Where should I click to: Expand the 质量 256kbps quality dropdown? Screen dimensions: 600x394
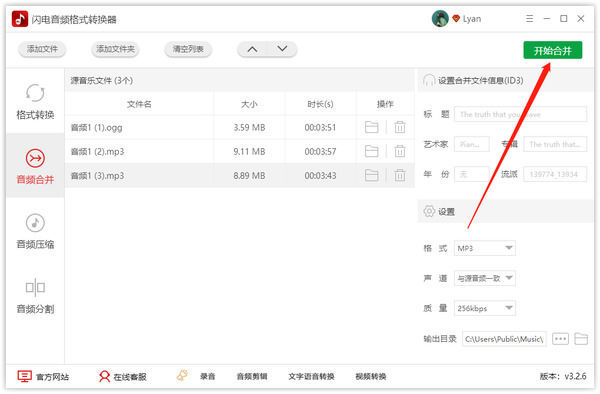(x=484, y=308)
